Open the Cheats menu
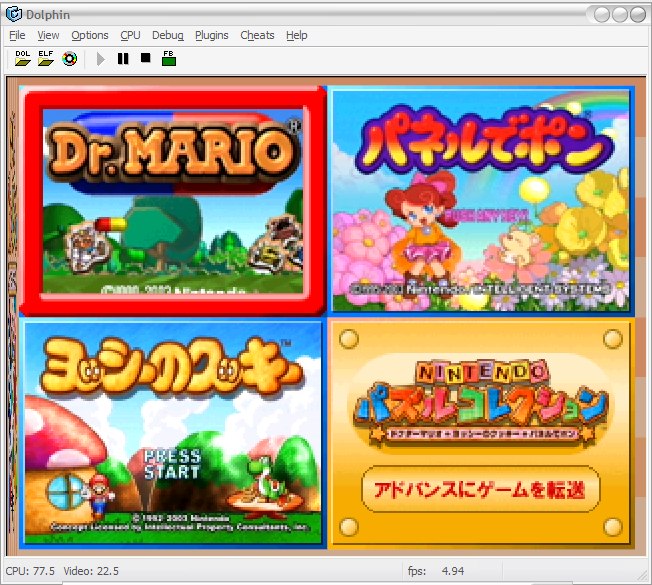The height and width of the screenshot is (585, 652). tap(257, 35)
